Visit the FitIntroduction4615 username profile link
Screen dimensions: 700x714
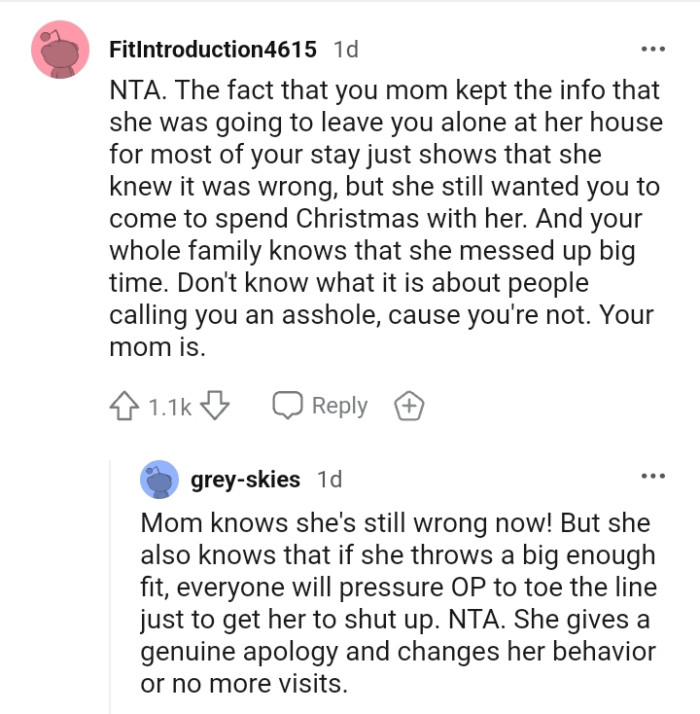[x=211, y=49]
